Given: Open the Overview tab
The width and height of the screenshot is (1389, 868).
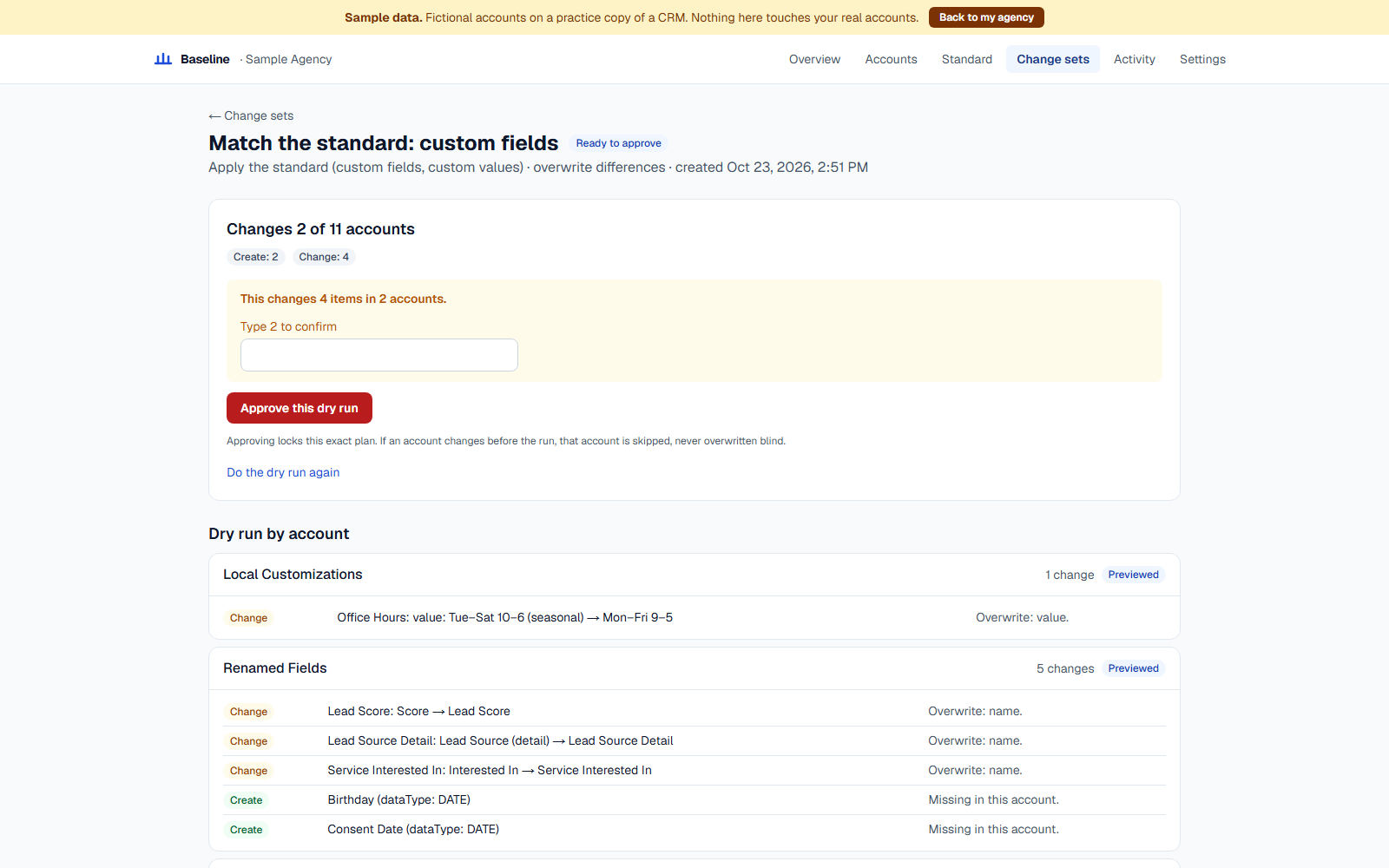Looking at the screenshot, I should (814, 59).
